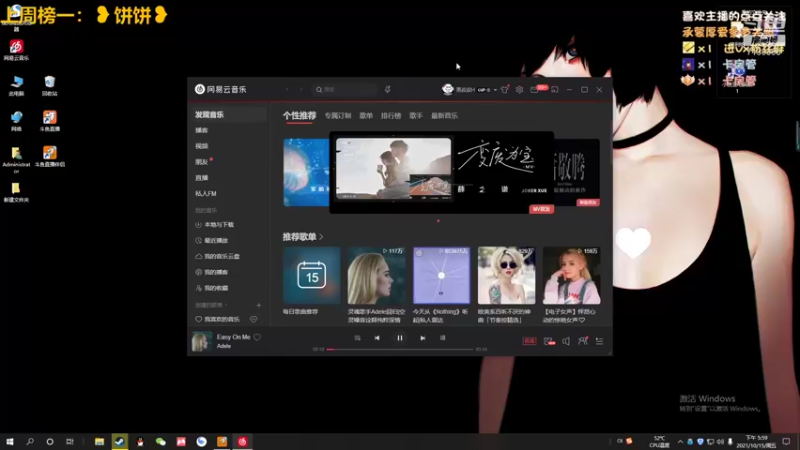Open 本地与下载 in the sidebar

click(215, 224)
